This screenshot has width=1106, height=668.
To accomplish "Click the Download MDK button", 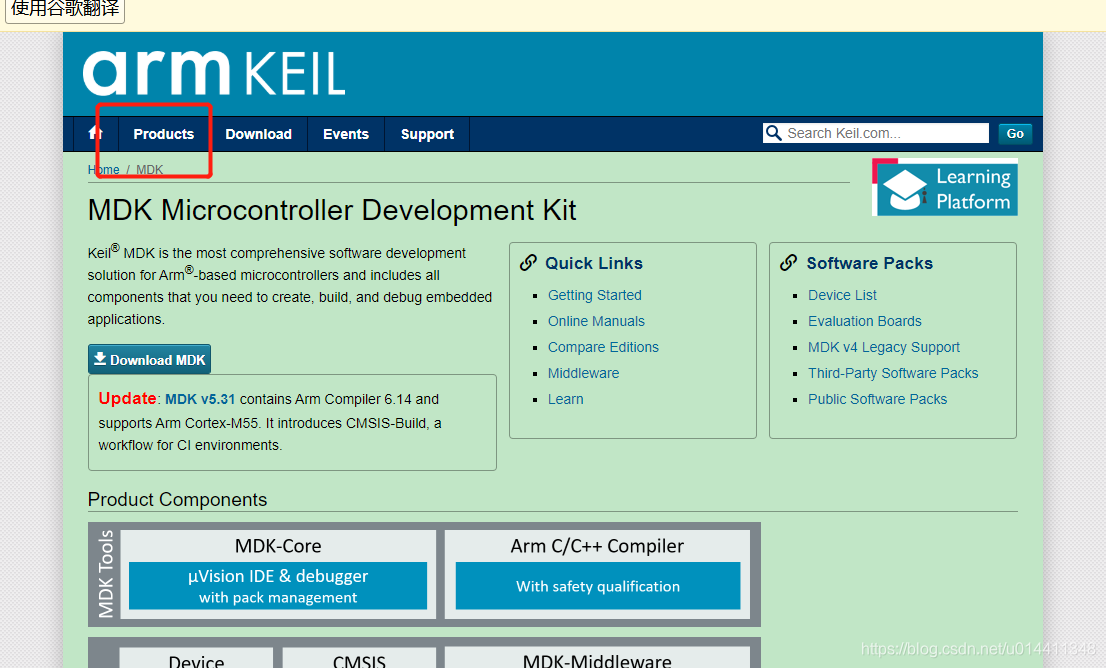I will point(150,359).
